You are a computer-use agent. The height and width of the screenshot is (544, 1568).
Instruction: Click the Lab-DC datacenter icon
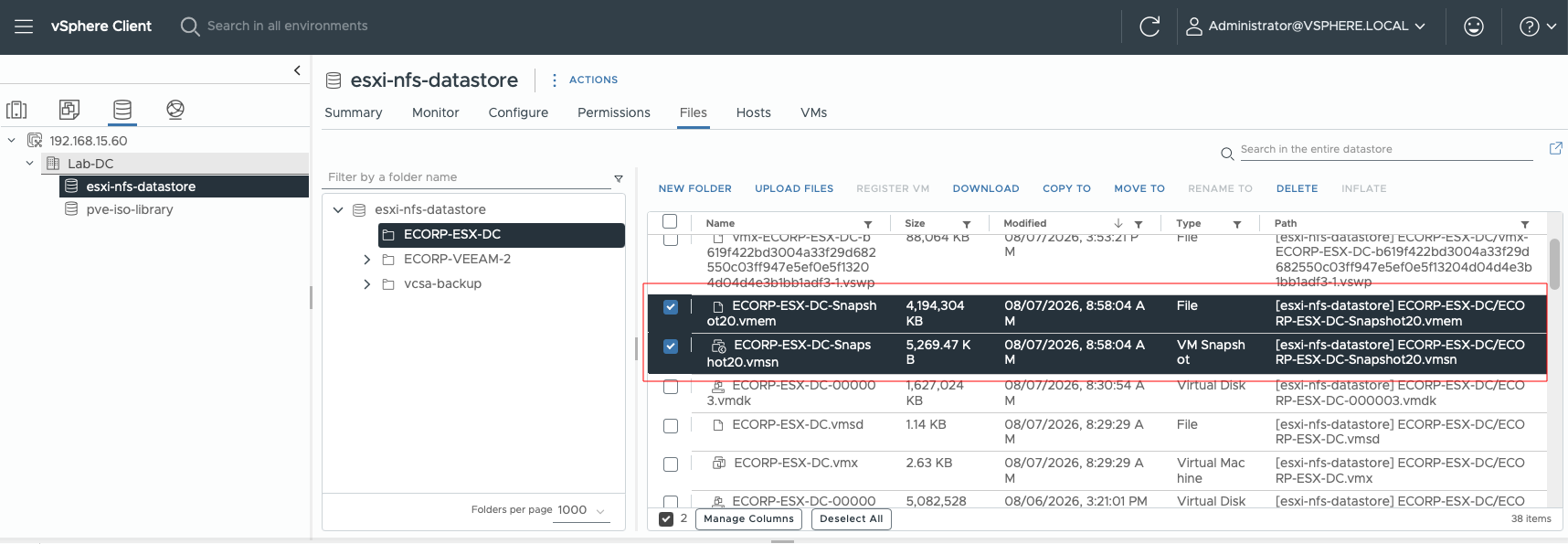click(x=53, y=164)
